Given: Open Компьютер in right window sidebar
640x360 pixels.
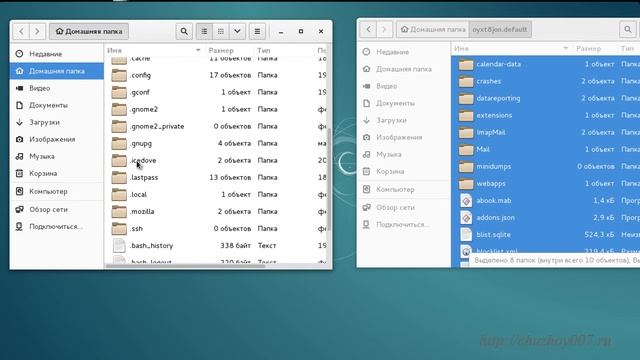Looking at the screenshot, I should pyautogui.click(x=404, y=189).
